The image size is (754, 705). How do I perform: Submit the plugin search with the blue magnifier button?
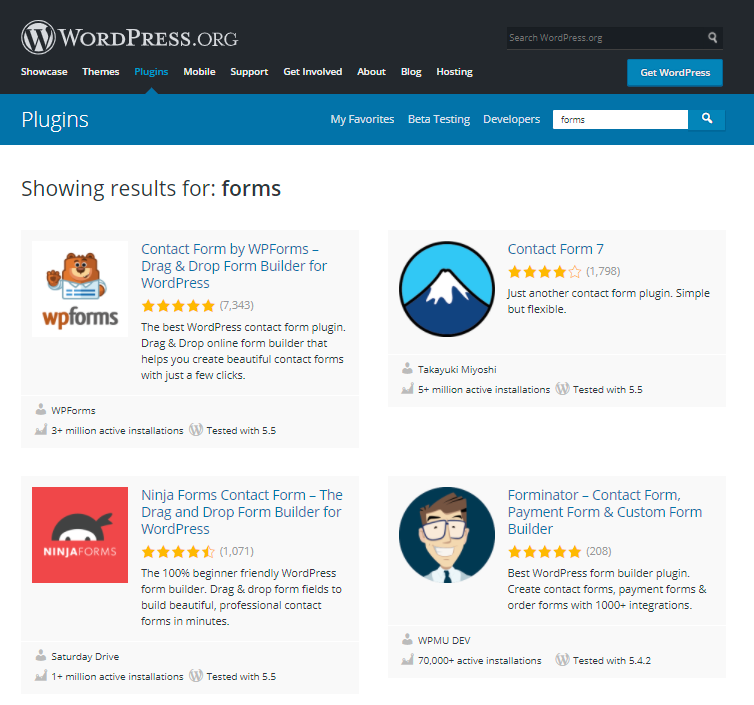[x=706, y=119]
